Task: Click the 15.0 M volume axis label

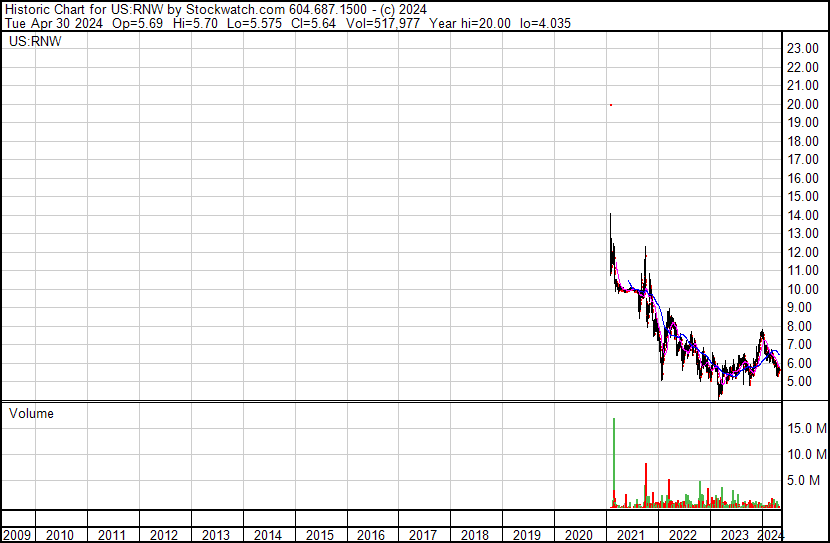Action: point(807,428)
